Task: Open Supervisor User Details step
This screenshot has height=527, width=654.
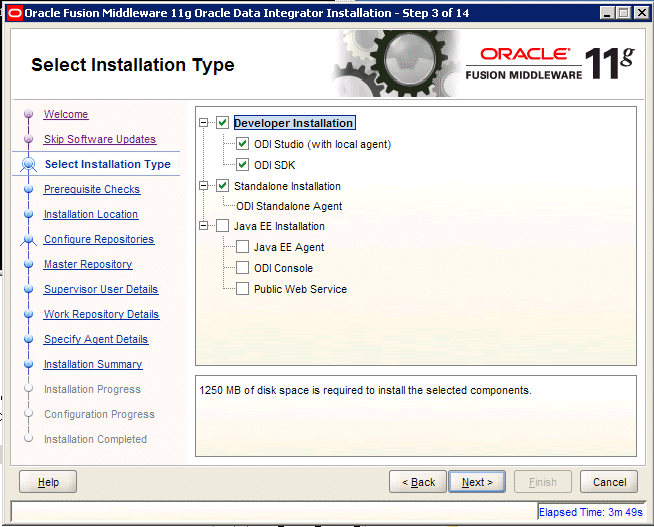Action: [101, 289]
